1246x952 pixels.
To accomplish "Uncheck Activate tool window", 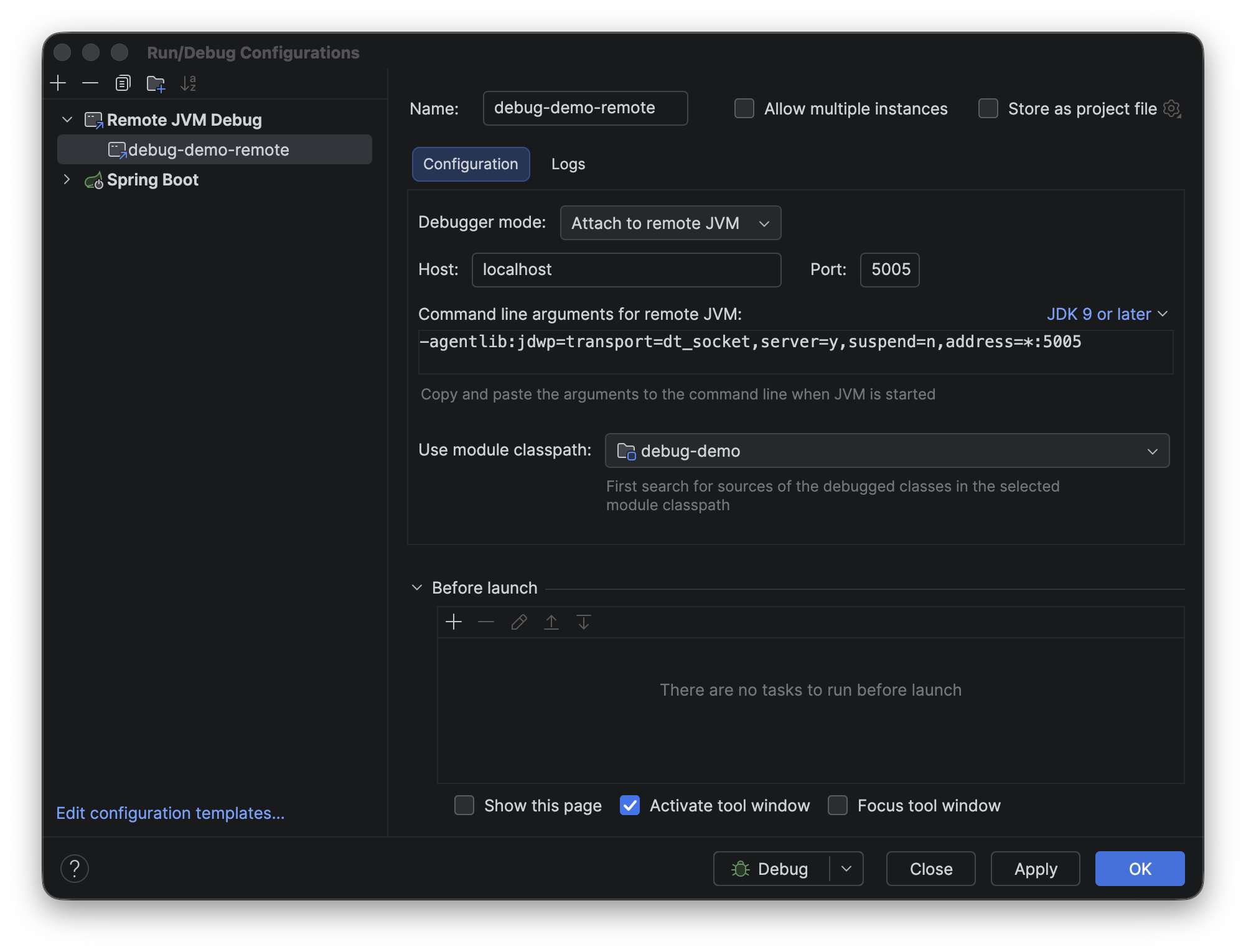I will (630, 805).
